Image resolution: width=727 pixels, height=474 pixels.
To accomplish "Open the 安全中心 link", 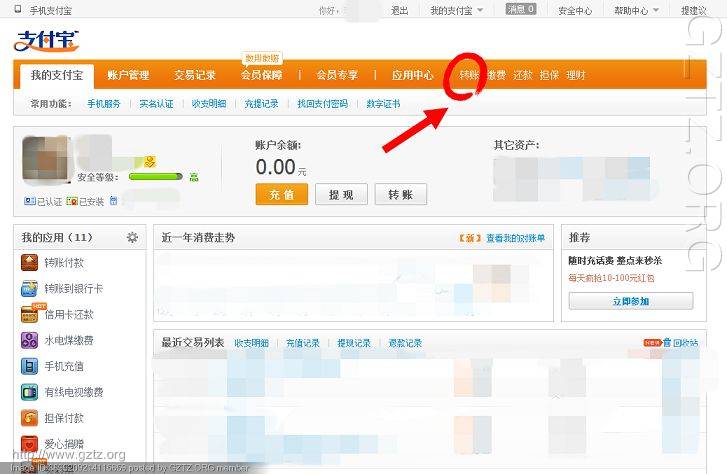I will [x=575, y=10].
